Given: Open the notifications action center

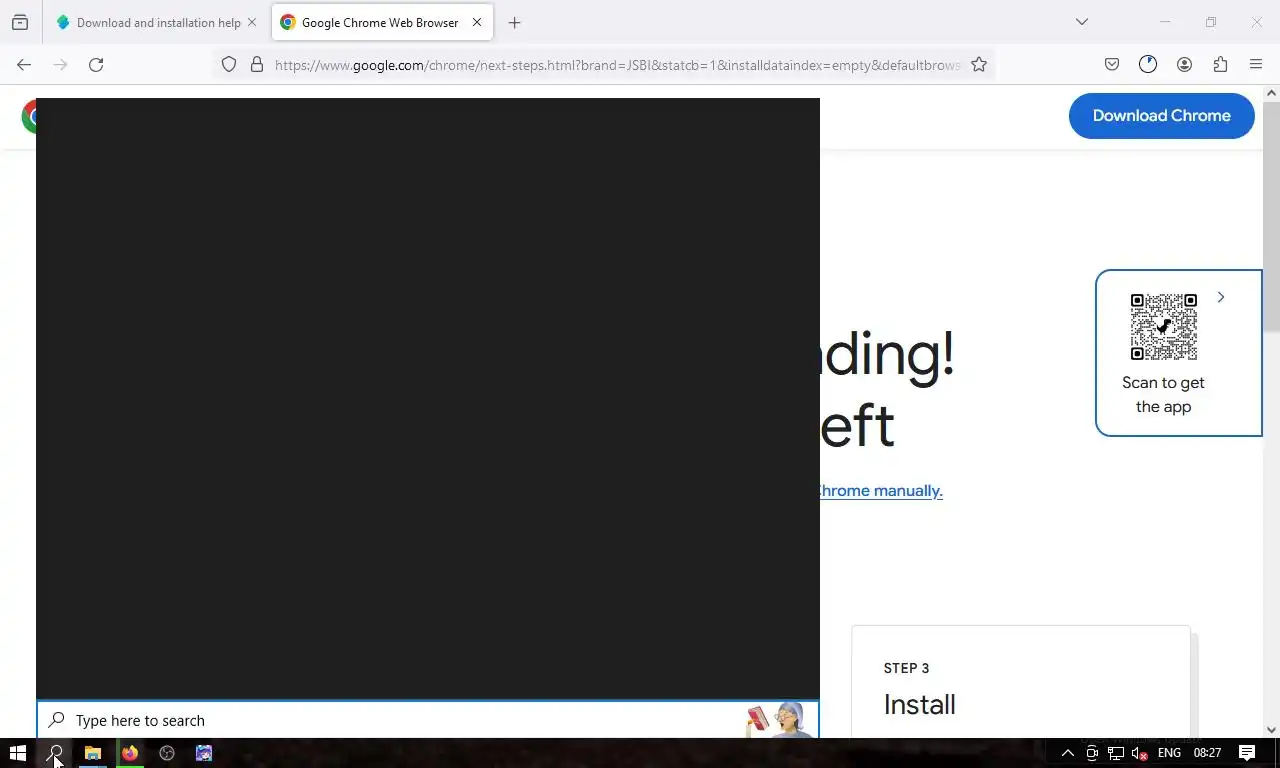Looking at the screenshot, I should point(1247,753).
